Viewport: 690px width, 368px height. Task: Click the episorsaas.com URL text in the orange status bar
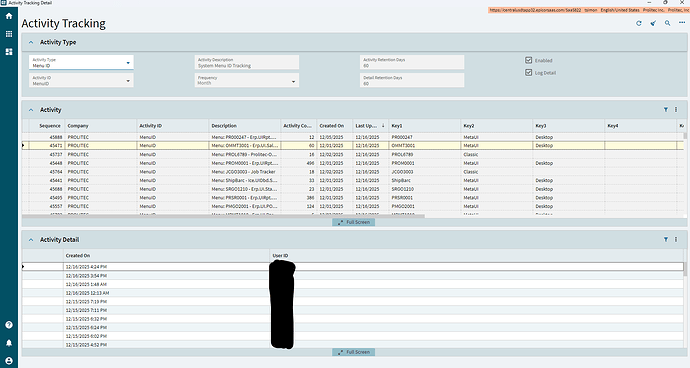point(535,10)
